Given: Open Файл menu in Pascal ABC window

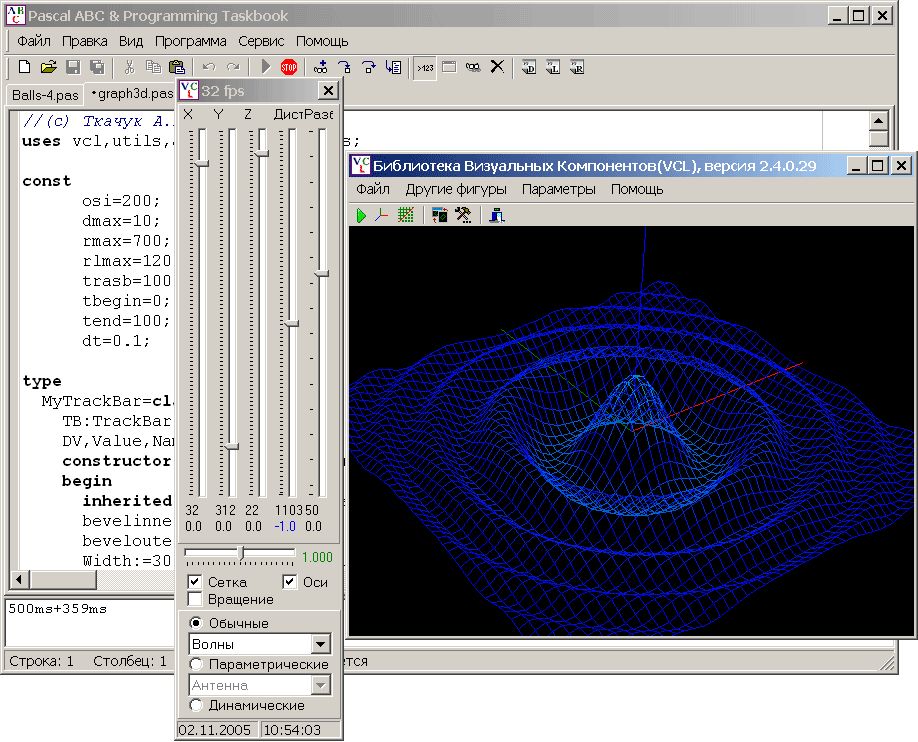Looking at the screenshot, I should click(33, 41).
